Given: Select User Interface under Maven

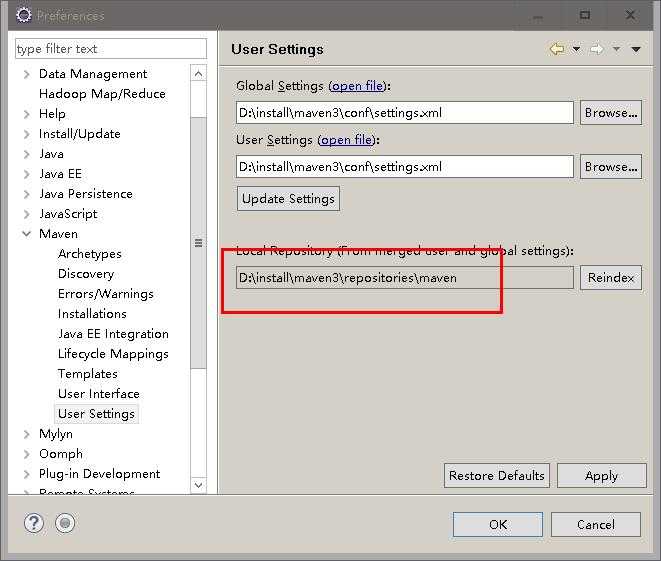Looking at the screenshot, I should 99,394.
